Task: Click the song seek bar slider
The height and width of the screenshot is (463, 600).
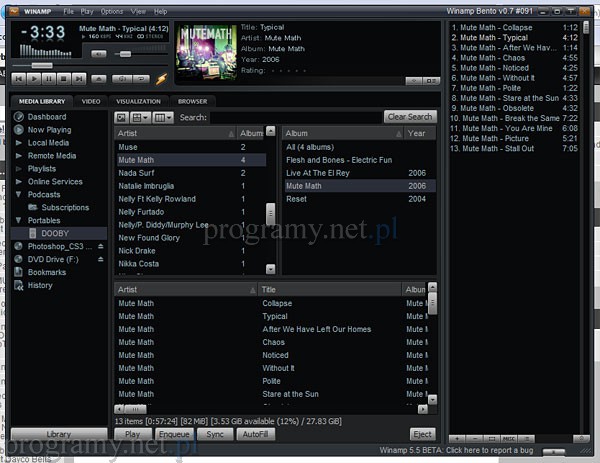Action: [40, 65]
